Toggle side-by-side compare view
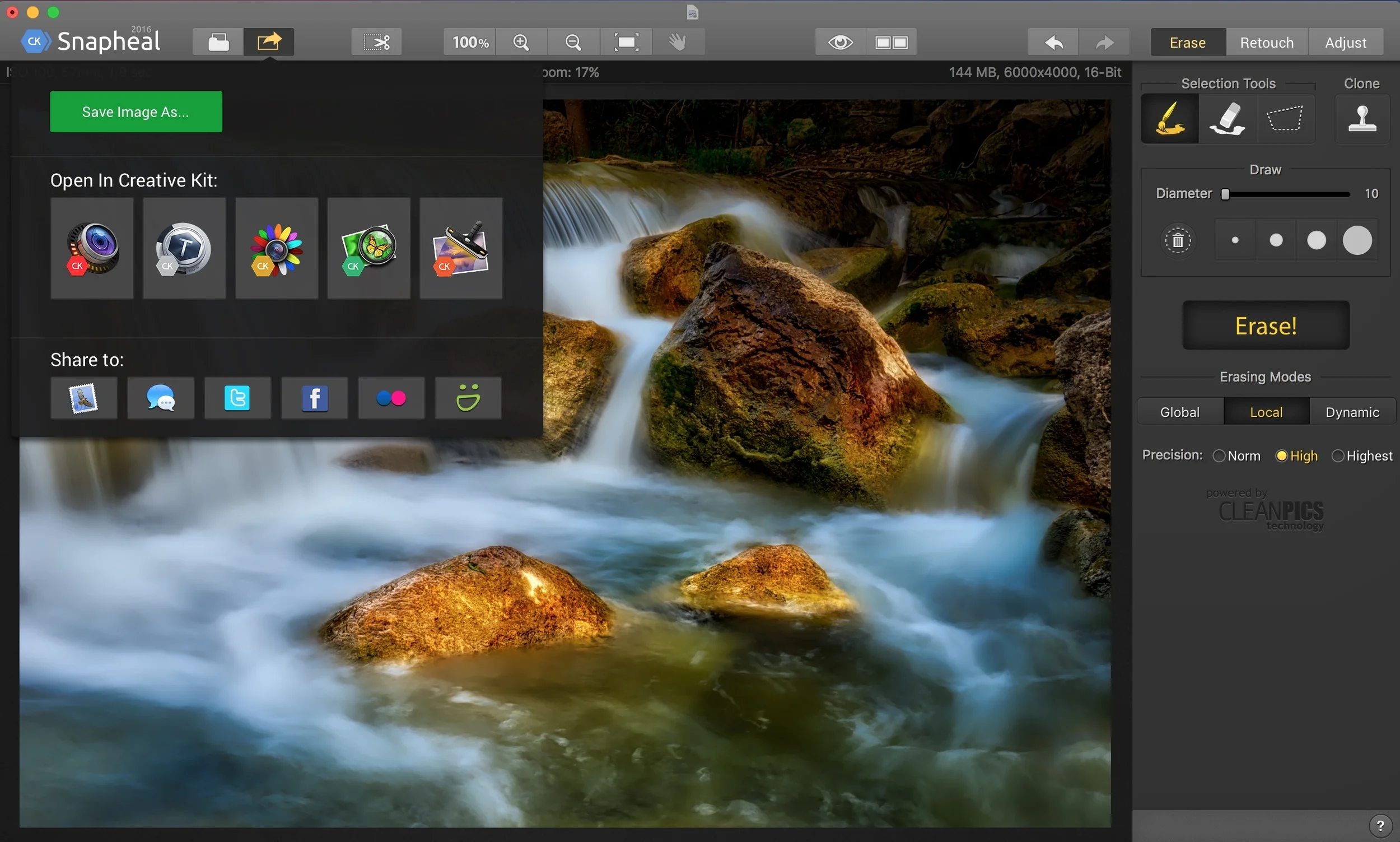 892,42
